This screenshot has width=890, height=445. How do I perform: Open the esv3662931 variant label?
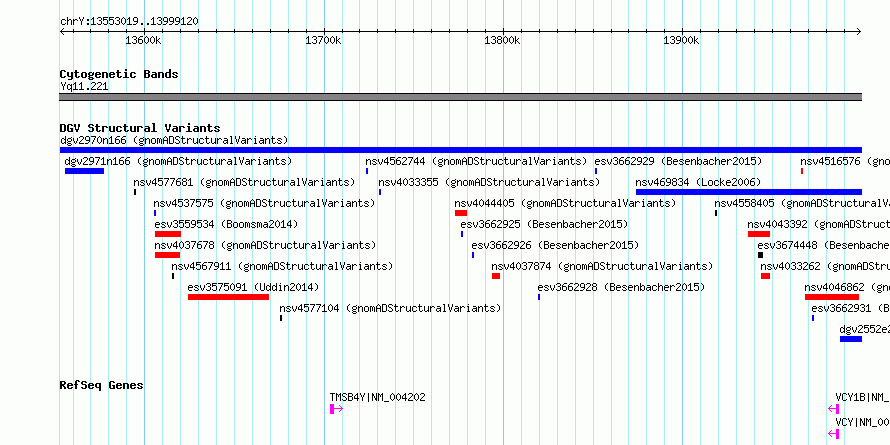(850, 308)
